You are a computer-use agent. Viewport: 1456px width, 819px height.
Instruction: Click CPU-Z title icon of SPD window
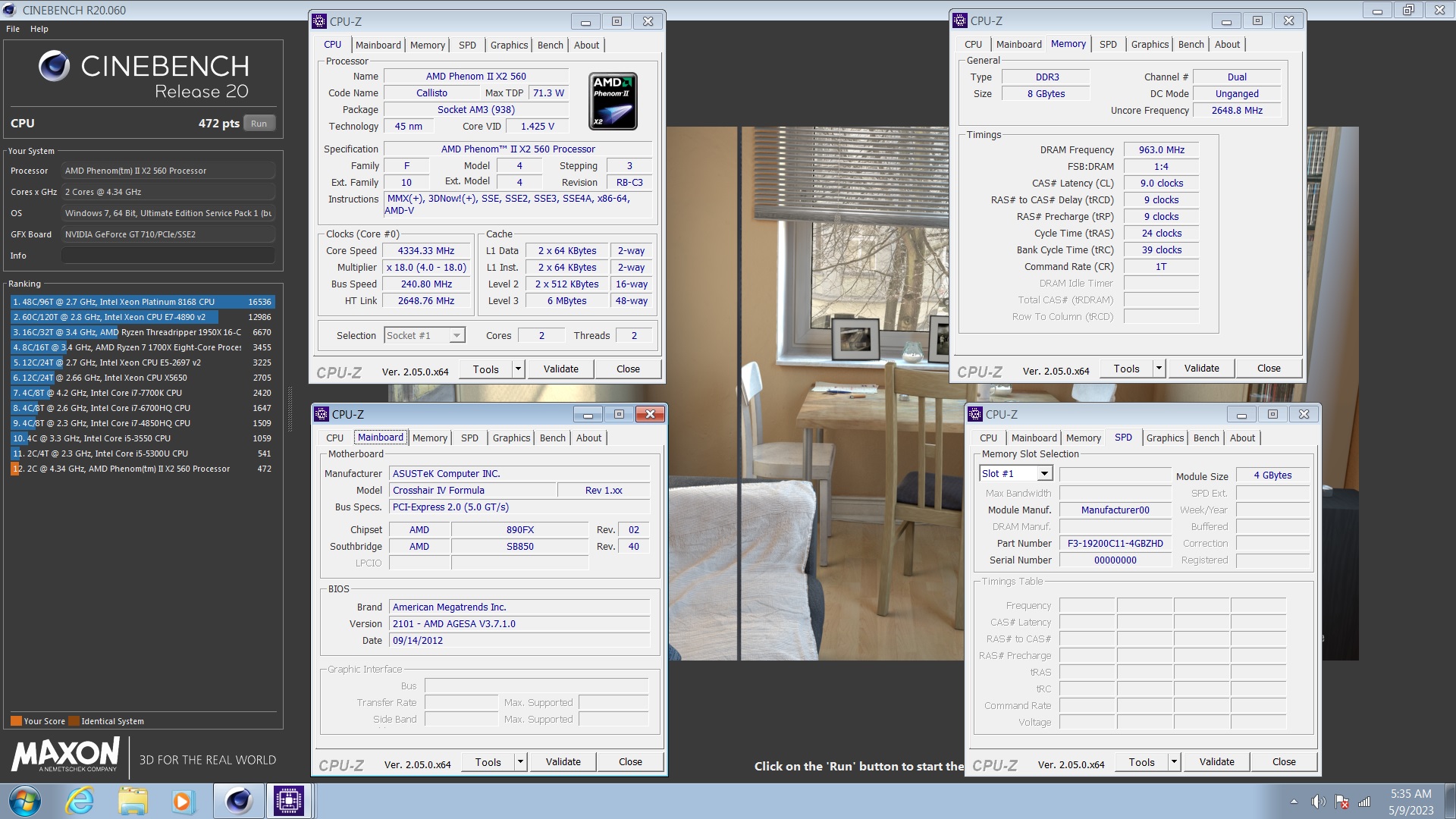tap(976, 414)
